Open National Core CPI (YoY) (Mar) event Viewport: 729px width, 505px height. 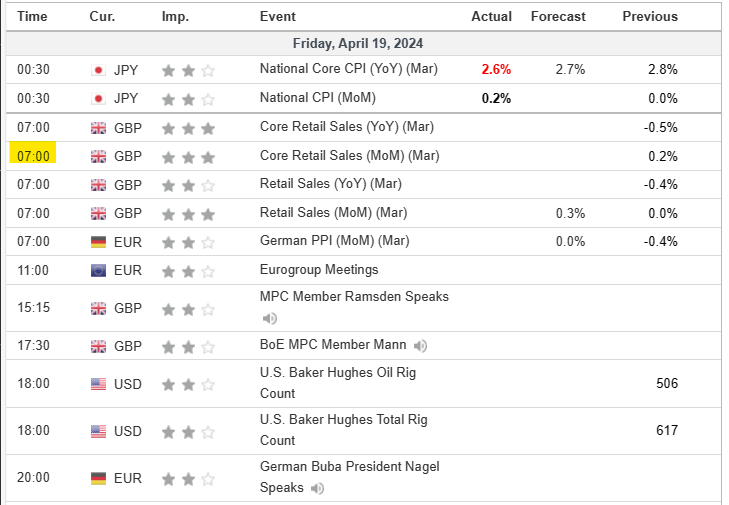tap(347, 70)
